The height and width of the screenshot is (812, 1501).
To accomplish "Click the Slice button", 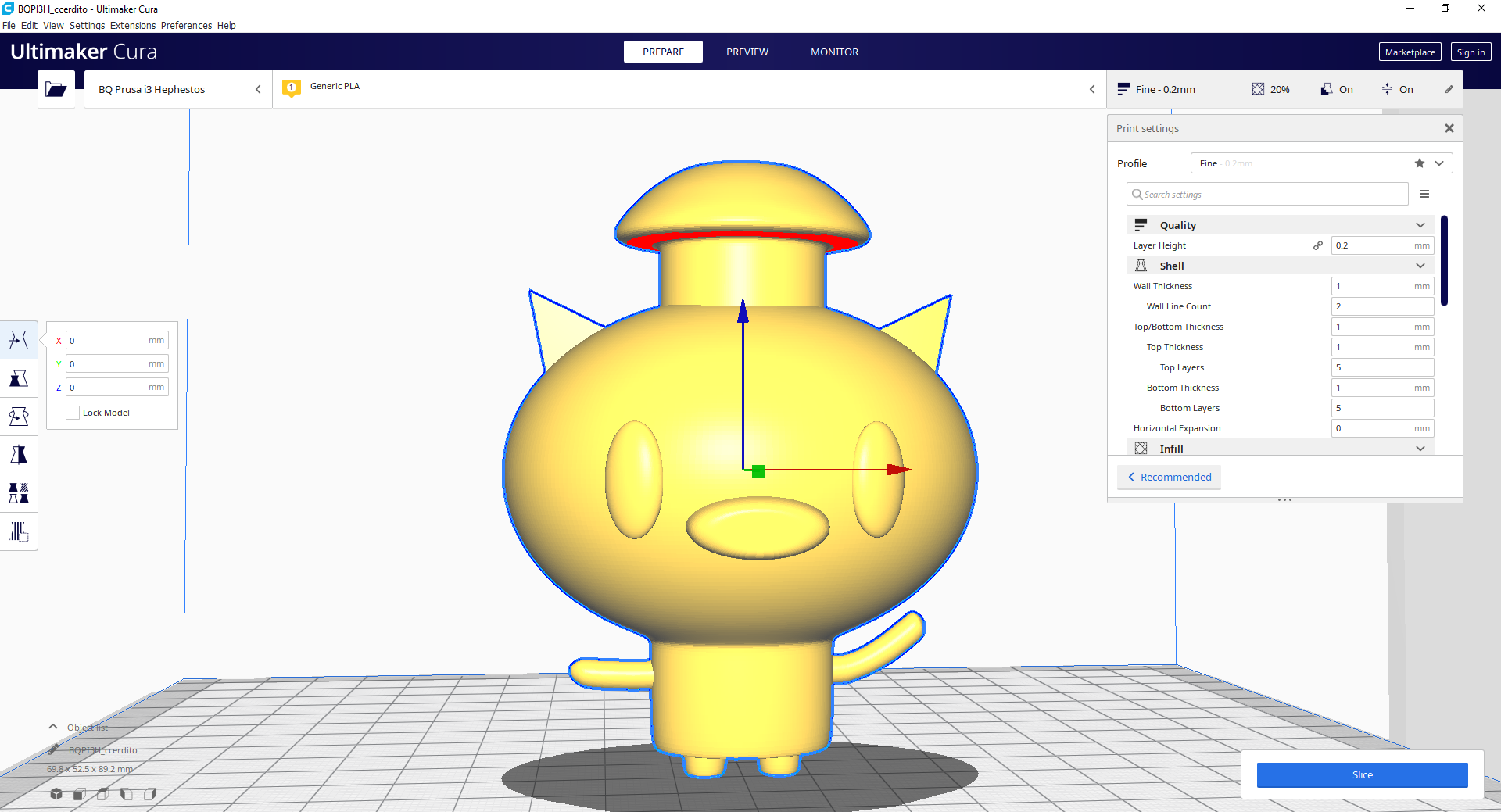I will (1363, 774).
